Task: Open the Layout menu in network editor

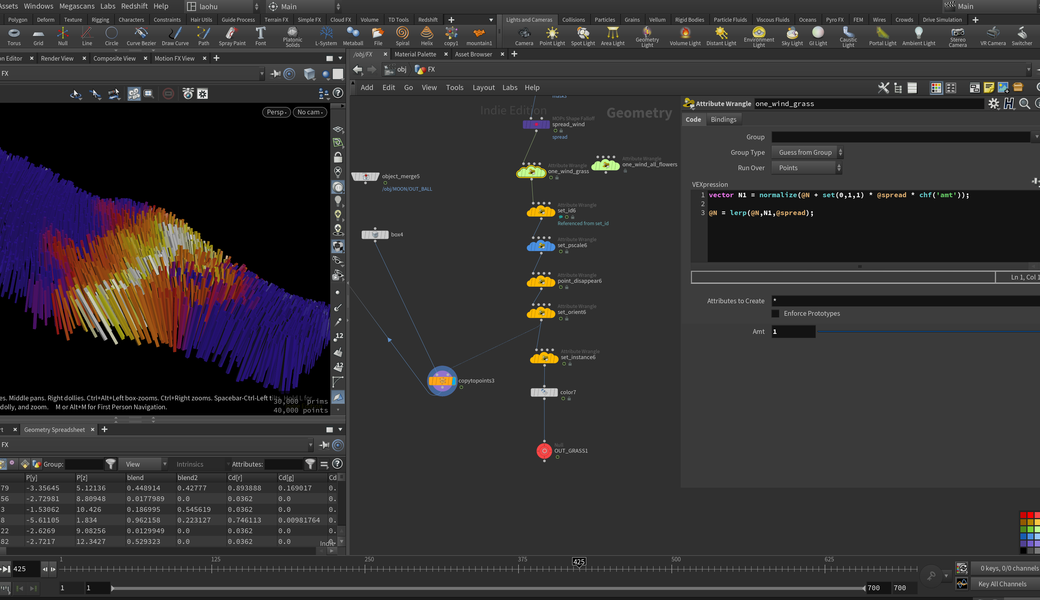Action: coord(483,88)
